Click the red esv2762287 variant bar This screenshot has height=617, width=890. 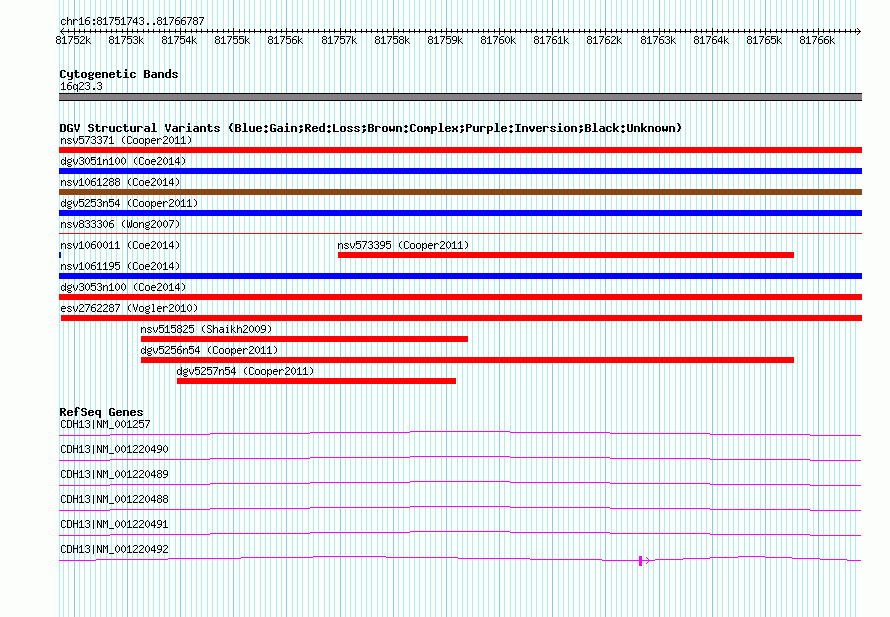461,318
